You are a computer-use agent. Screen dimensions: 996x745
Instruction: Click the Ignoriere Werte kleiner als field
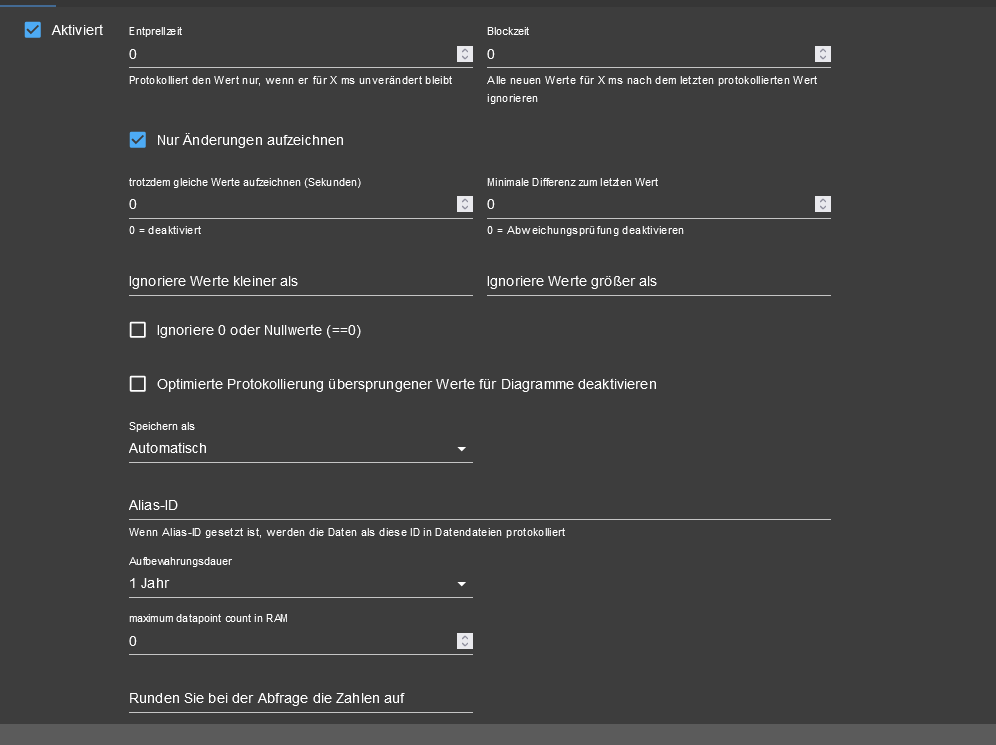300,282
